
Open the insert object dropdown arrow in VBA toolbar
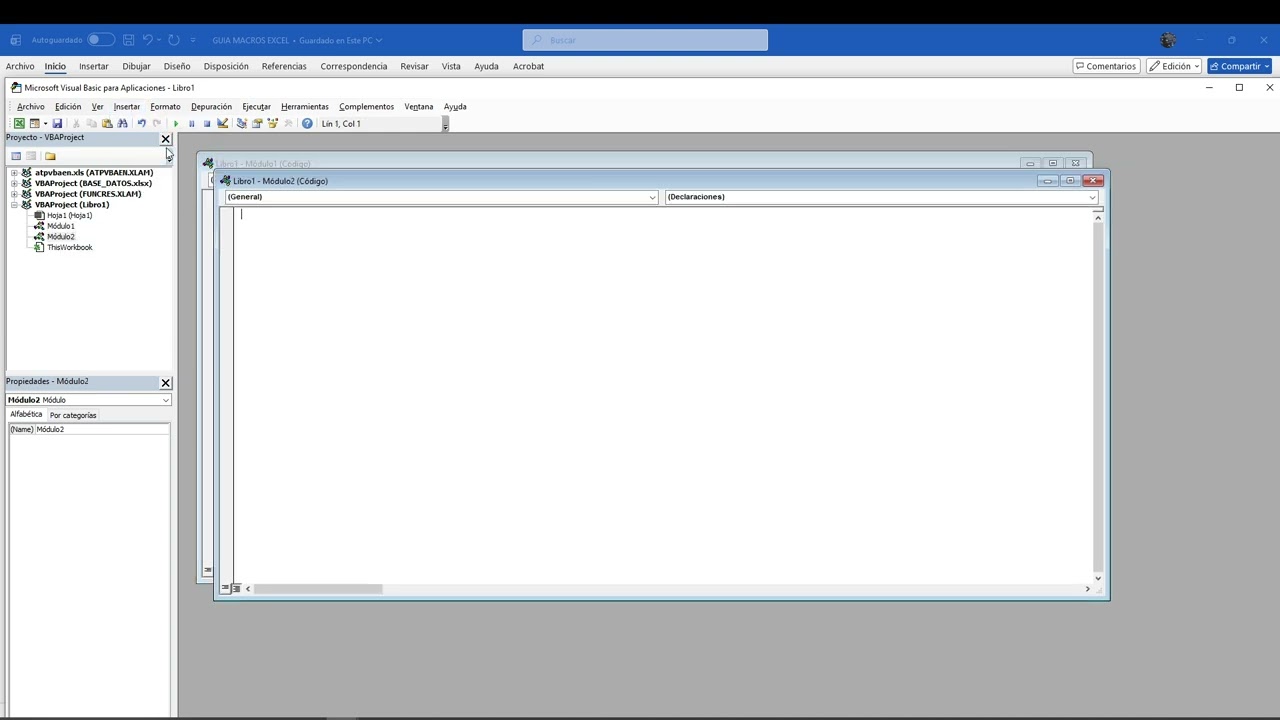coord(45,123)
